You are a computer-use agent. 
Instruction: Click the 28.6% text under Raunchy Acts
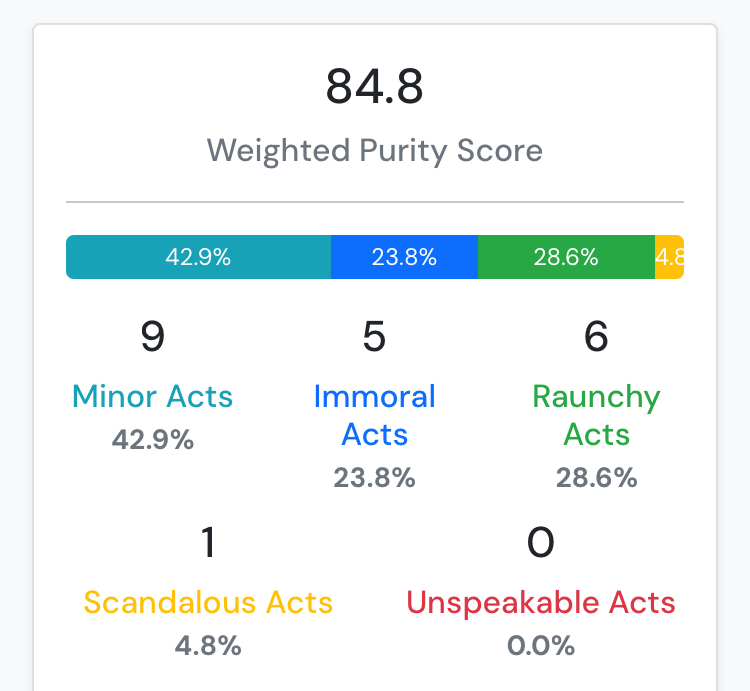click(x=596, y=478)
